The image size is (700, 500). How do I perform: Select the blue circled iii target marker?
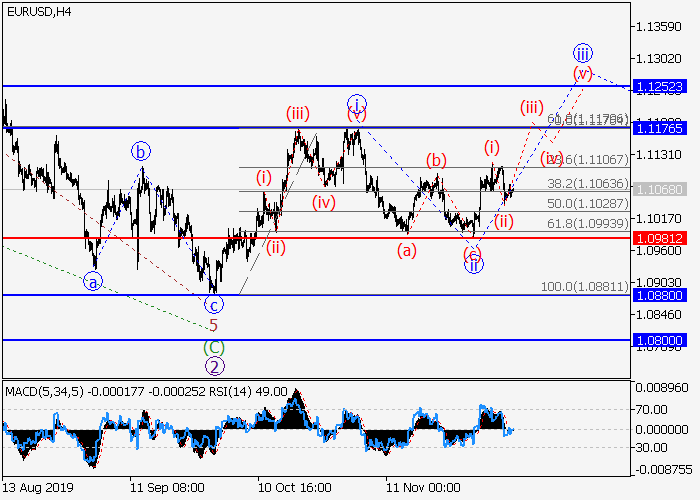[x=583, y=53]
